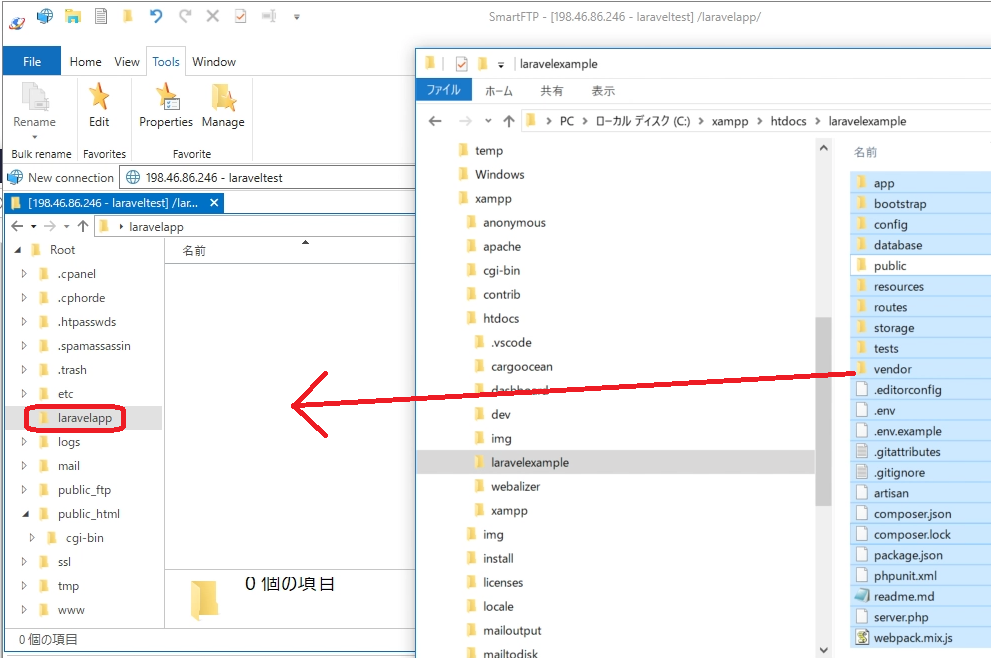Switch to the Window ribbon tab
The image size is (991, 658).
[214, 61]
